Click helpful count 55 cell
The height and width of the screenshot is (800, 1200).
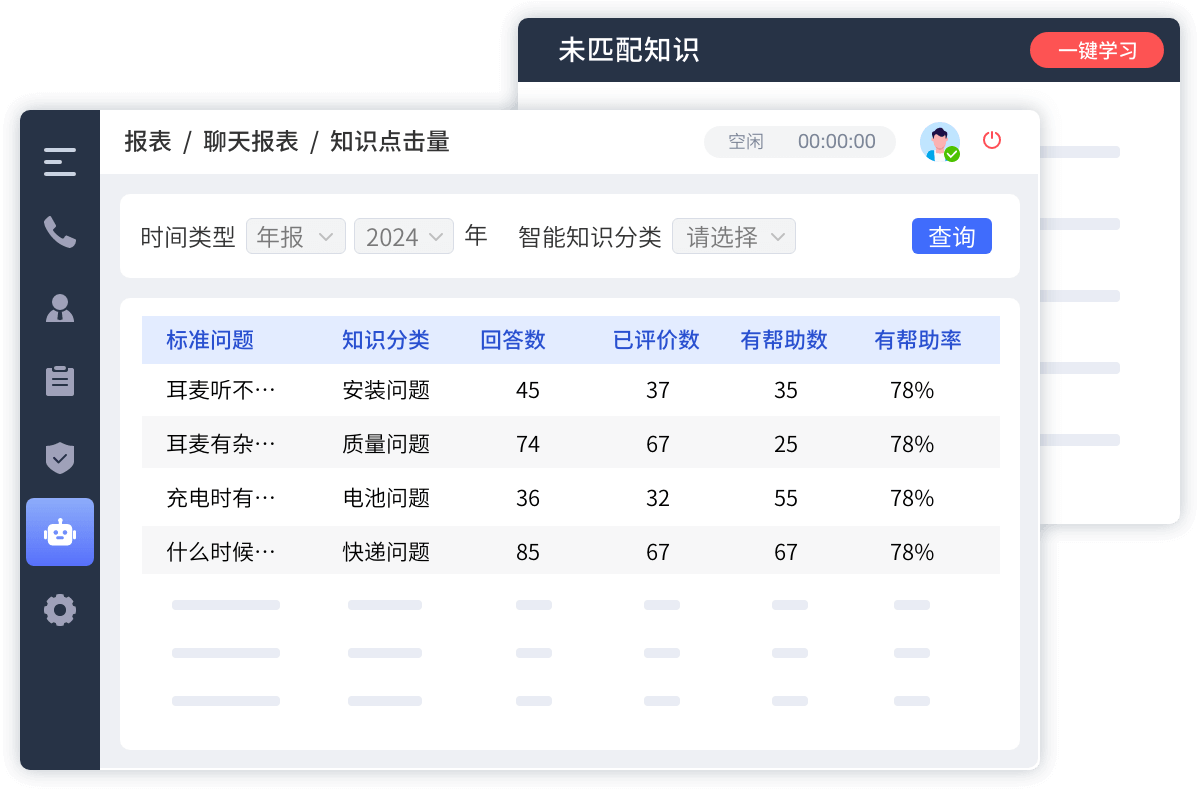786,498
